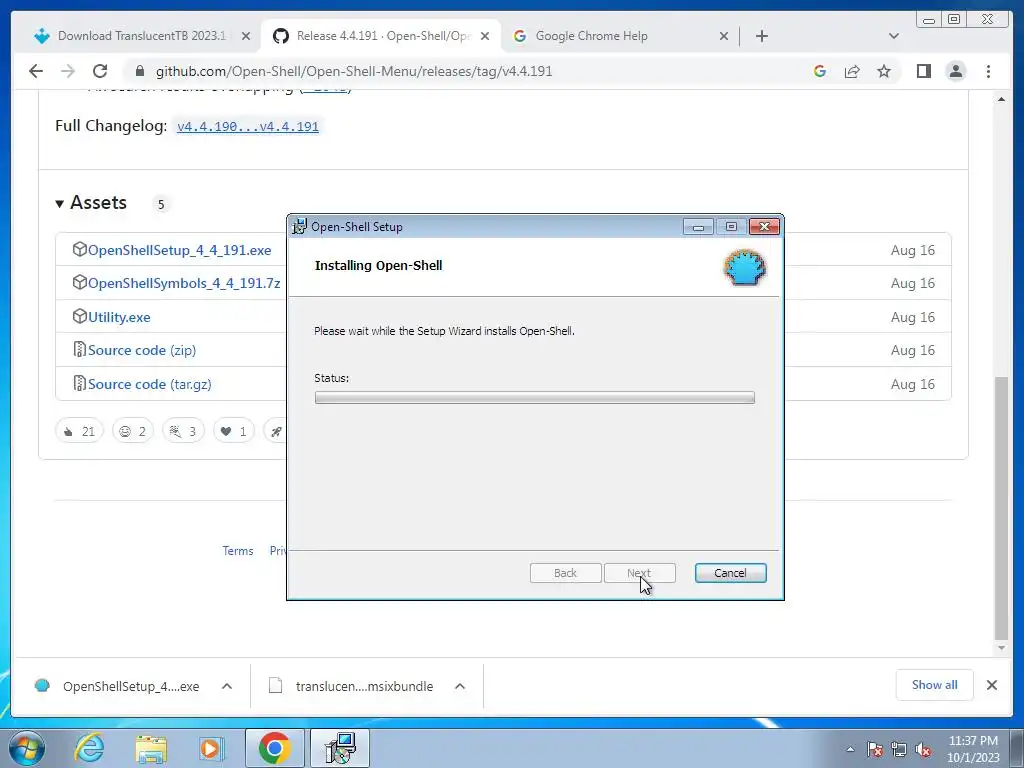The height and width of the screenshot is (768, 1024).
Task: Open Chrome three-dot menu
Action: [x=988, y=71]
